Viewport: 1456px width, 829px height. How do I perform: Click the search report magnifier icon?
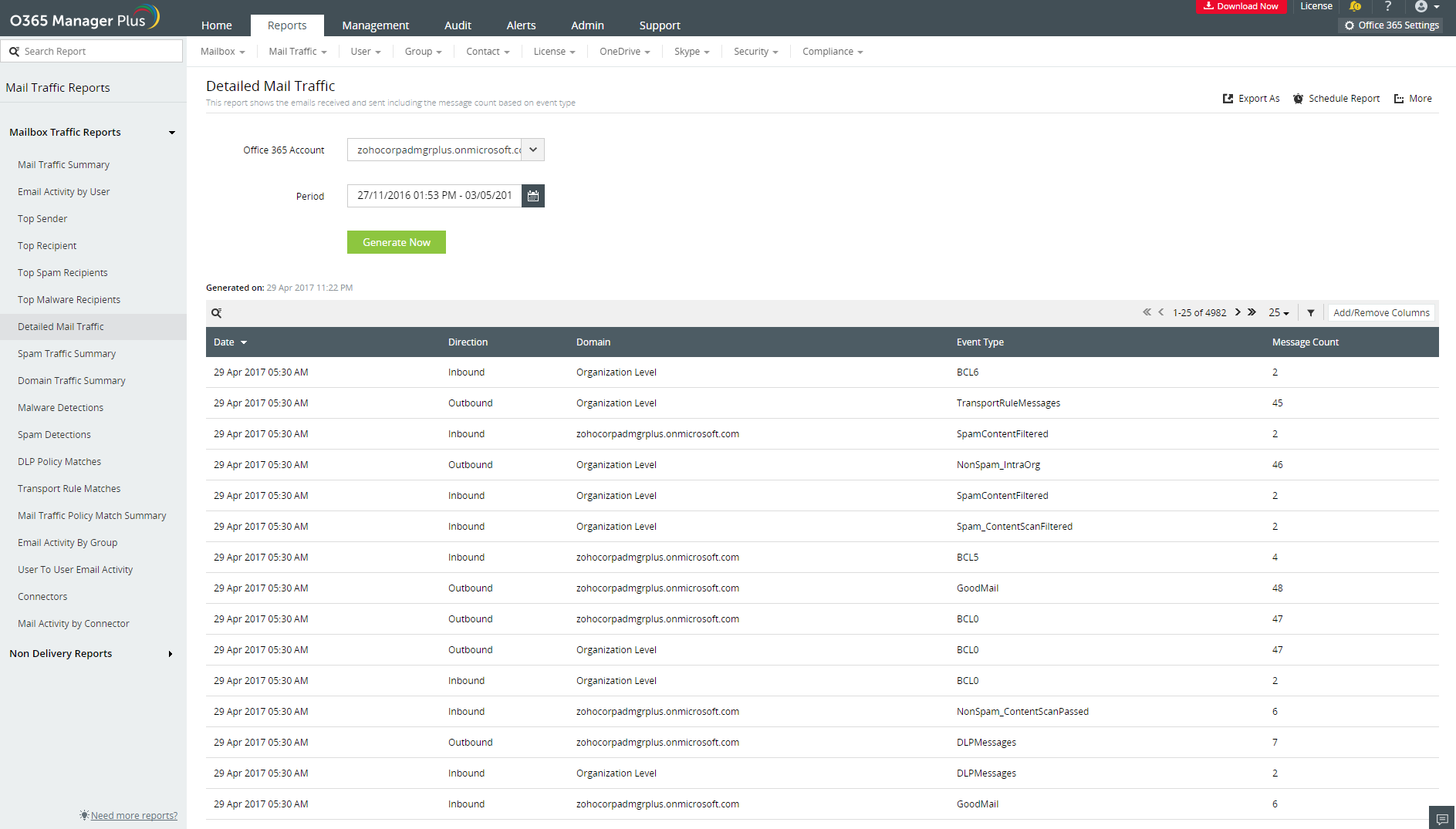point(14,52)
